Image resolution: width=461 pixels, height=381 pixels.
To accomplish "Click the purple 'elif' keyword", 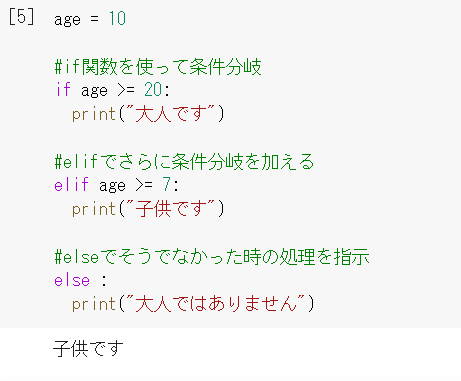I will click(72, 185).
